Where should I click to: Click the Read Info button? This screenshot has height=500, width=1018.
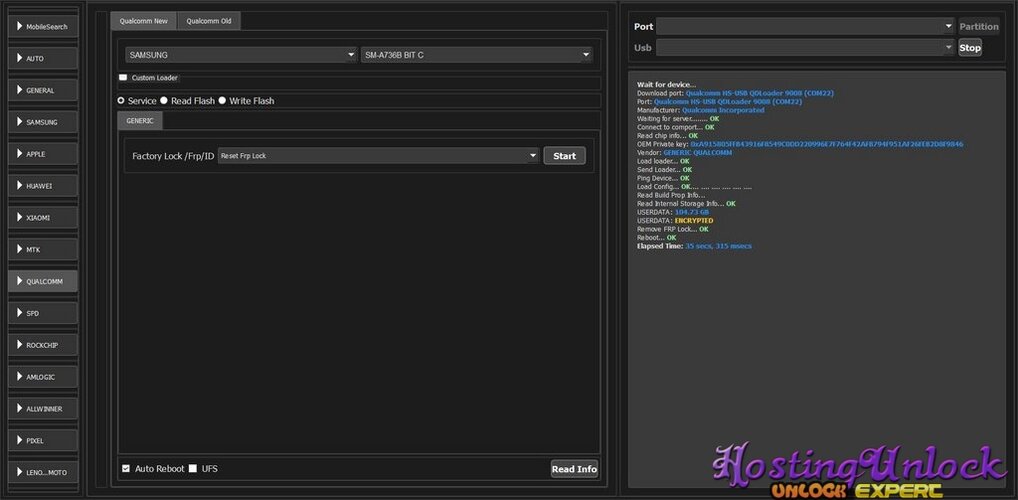pyautogui.click(x=574, y=469)
